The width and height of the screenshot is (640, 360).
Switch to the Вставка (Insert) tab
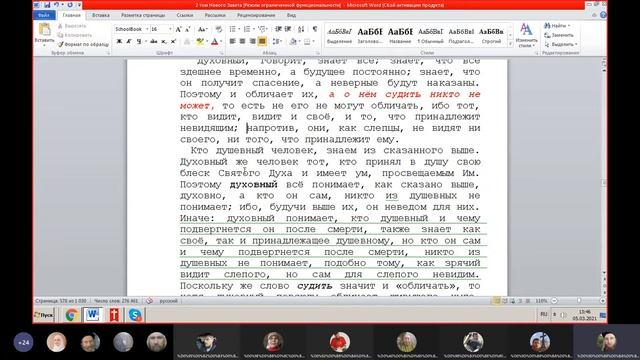(x=100, y=15)
